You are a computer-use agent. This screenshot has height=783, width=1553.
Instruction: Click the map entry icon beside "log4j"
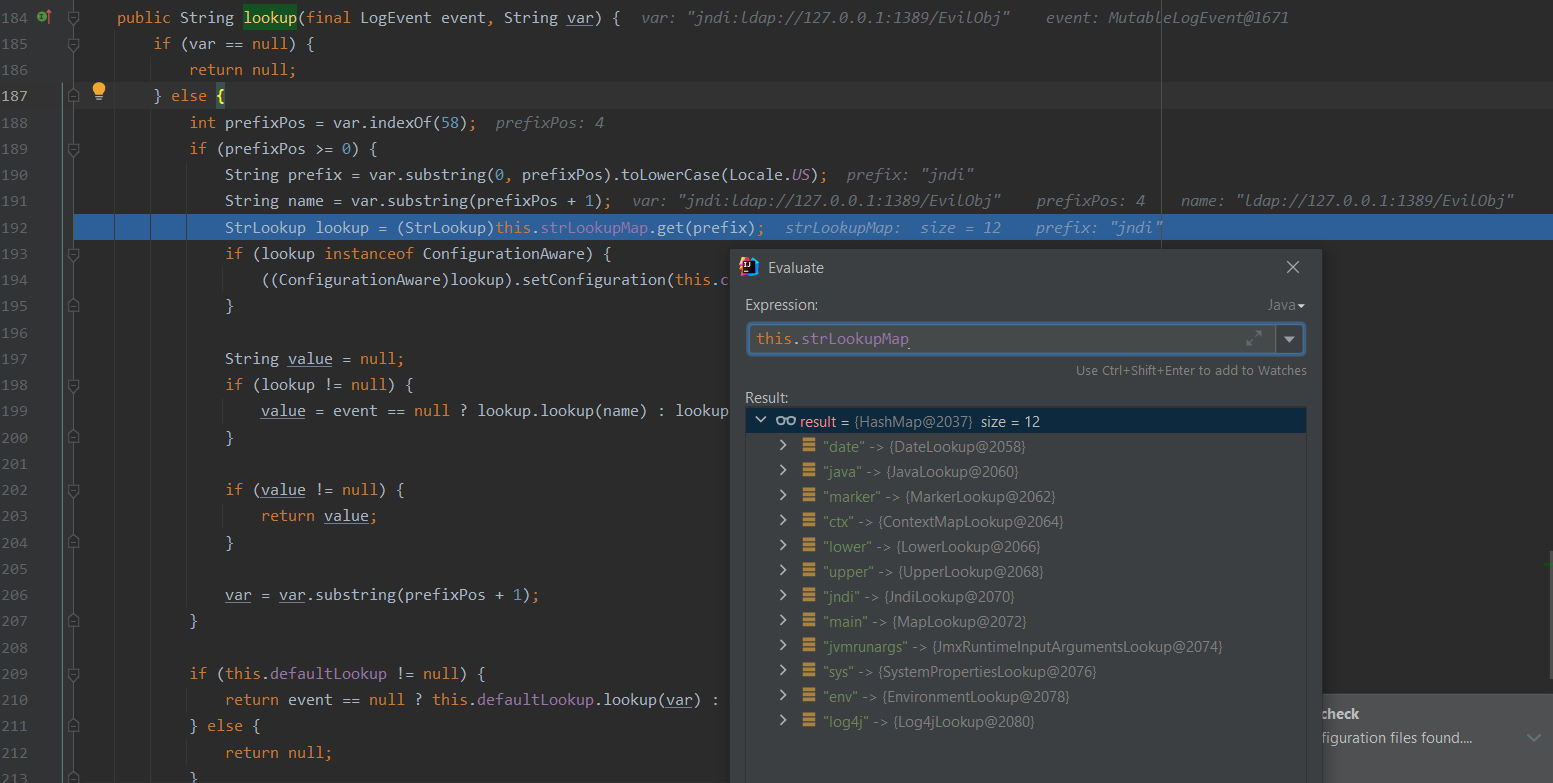click(809, 721)
